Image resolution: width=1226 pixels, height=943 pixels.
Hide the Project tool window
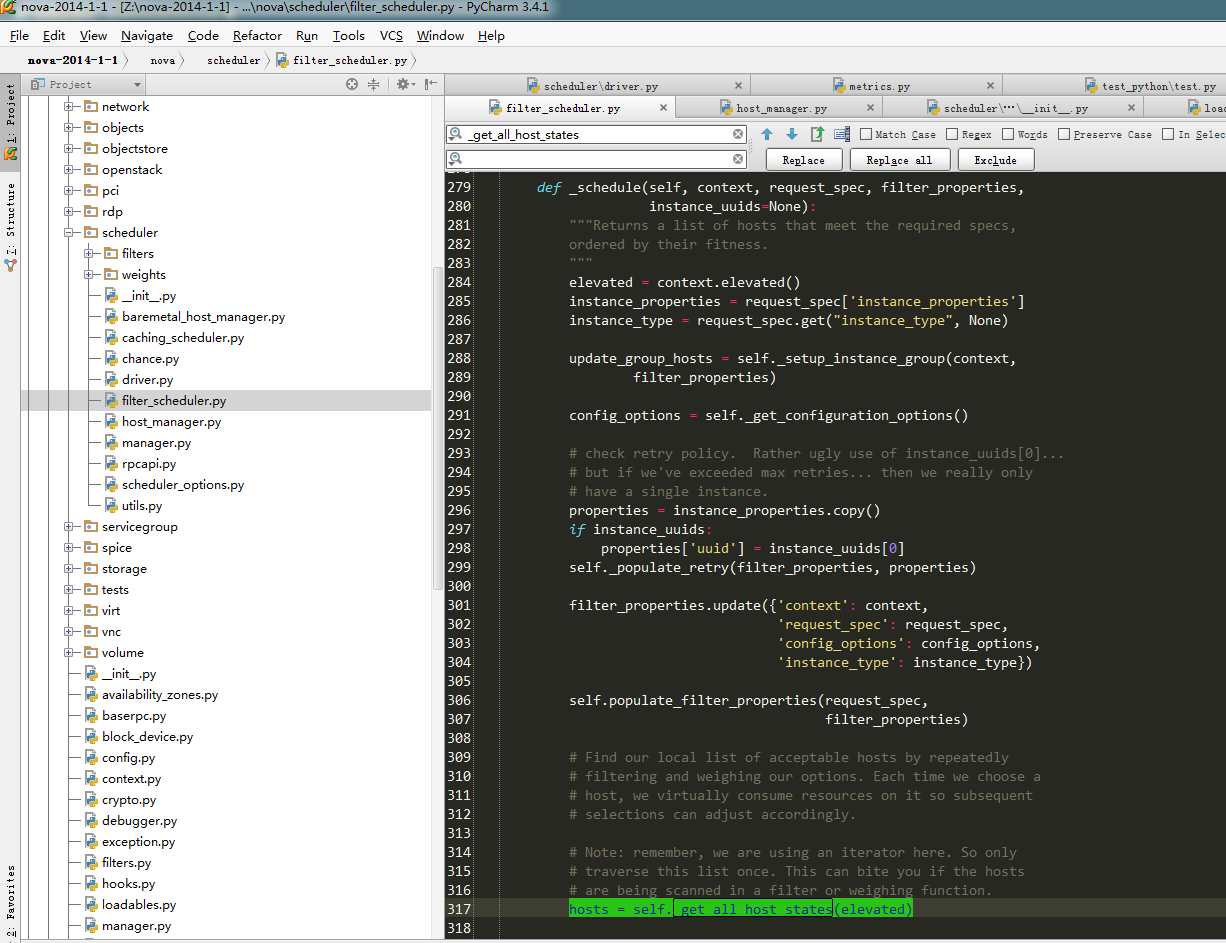pyautogui.click(x=431, y=85)
